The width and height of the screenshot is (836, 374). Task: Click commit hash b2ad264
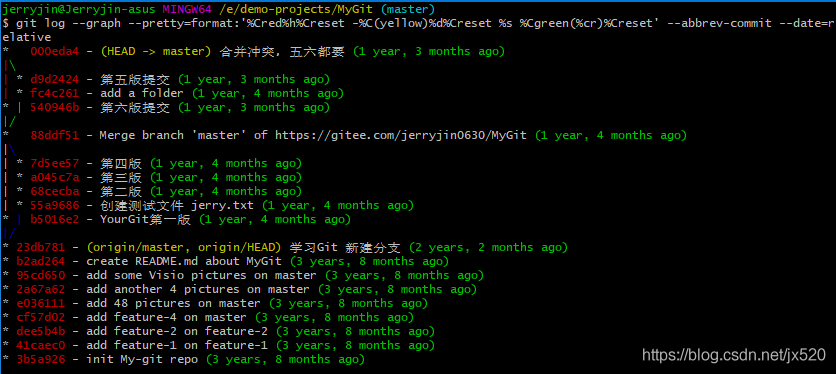pyautogui.click(x=41, y=261)
